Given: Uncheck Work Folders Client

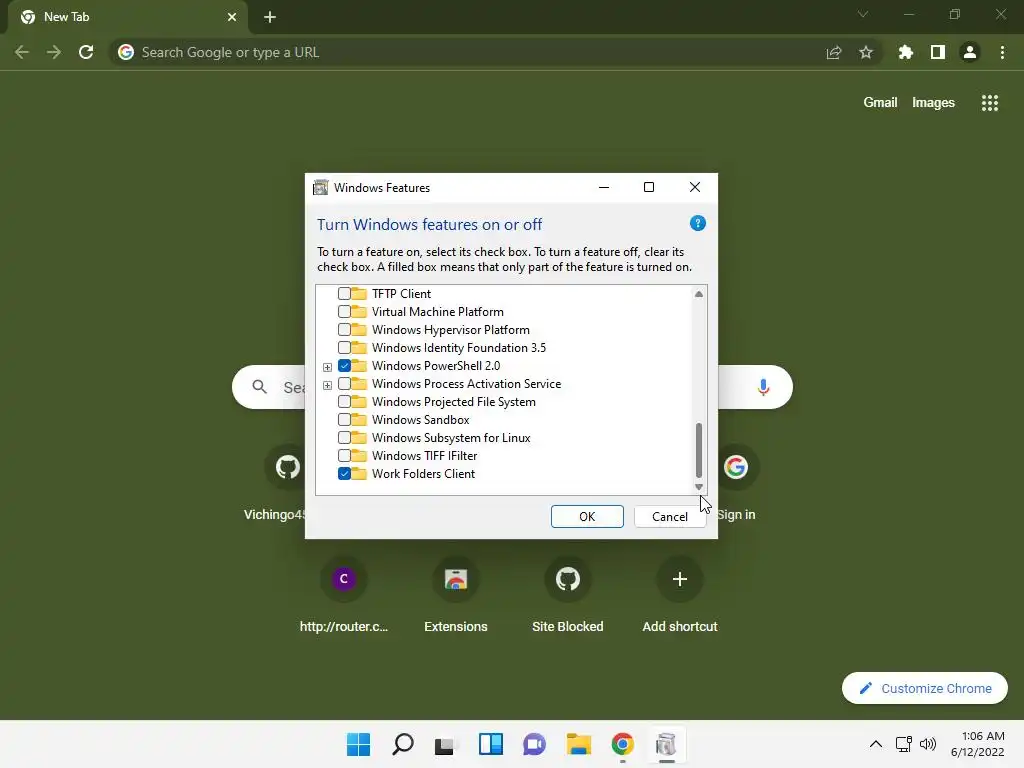Looking at the screenshot, I should pyautogui.click(x=344, y=473).
